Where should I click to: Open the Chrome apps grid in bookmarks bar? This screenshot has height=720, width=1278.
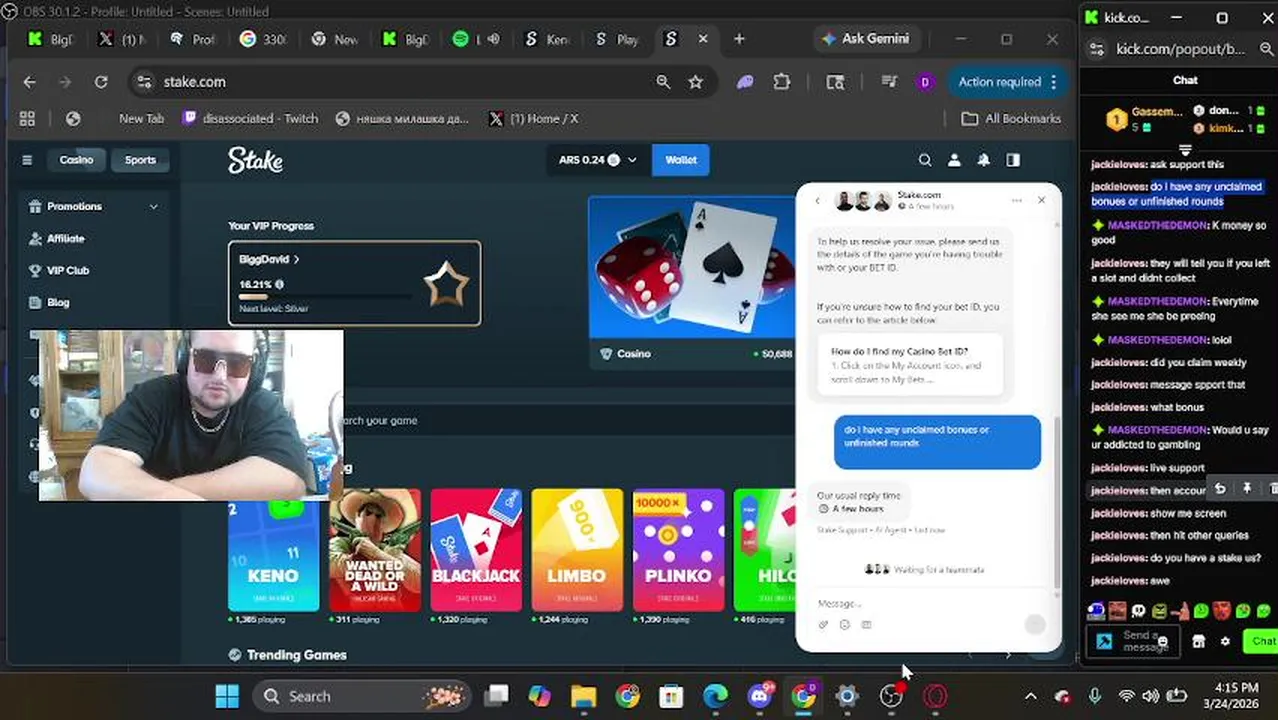tap(27, 118)
